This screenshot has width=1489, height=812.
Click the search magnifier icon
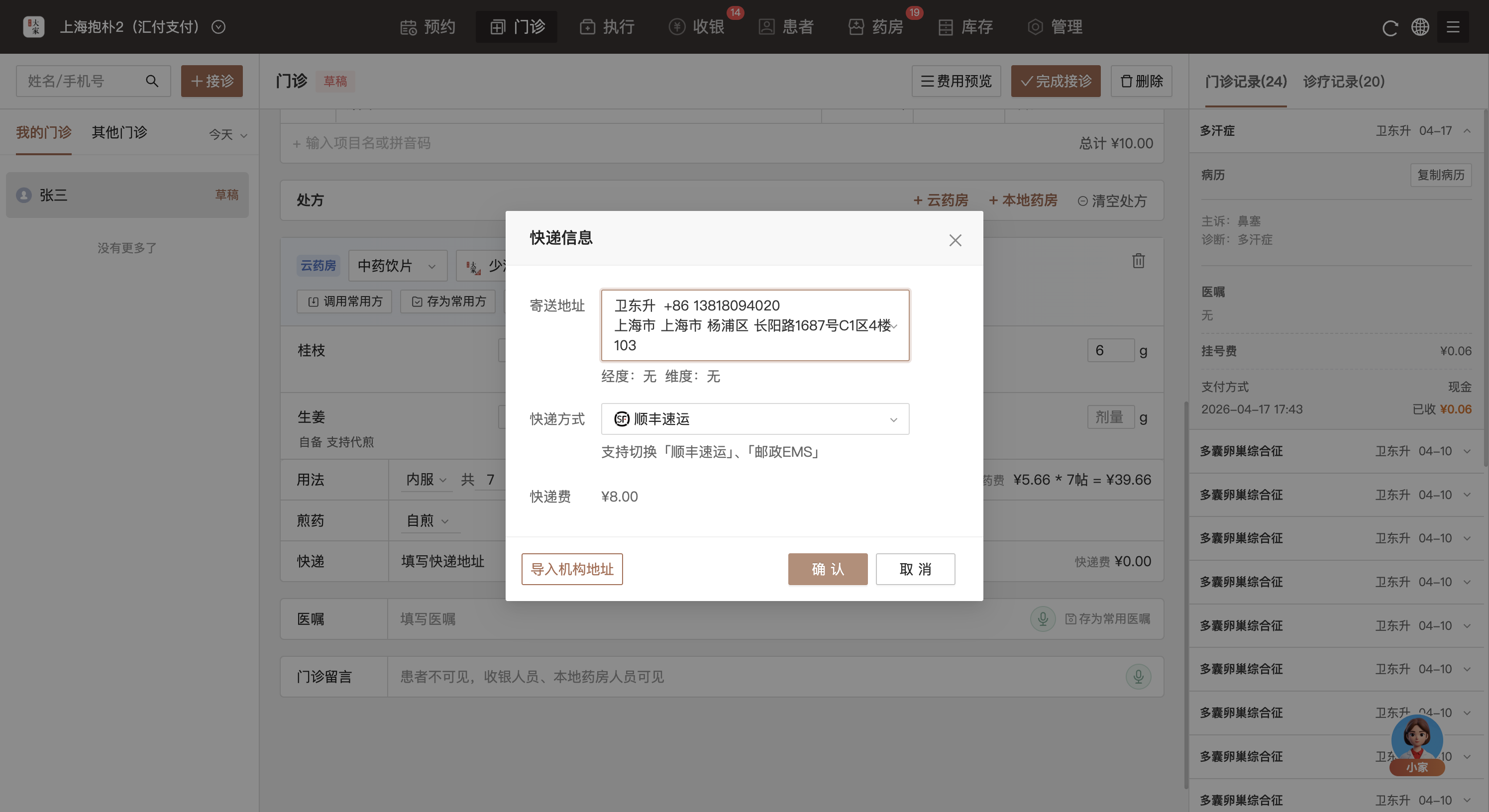[x=152, y=81]
